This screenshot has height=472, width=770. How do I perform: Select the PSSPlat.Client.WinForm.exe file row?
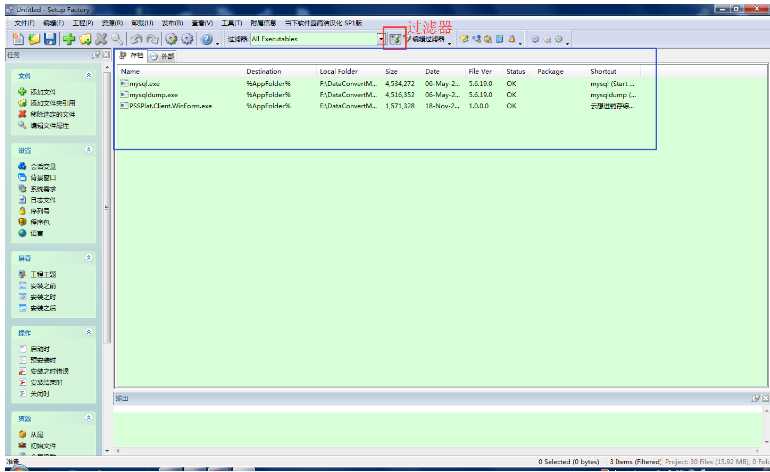[378, 106]
